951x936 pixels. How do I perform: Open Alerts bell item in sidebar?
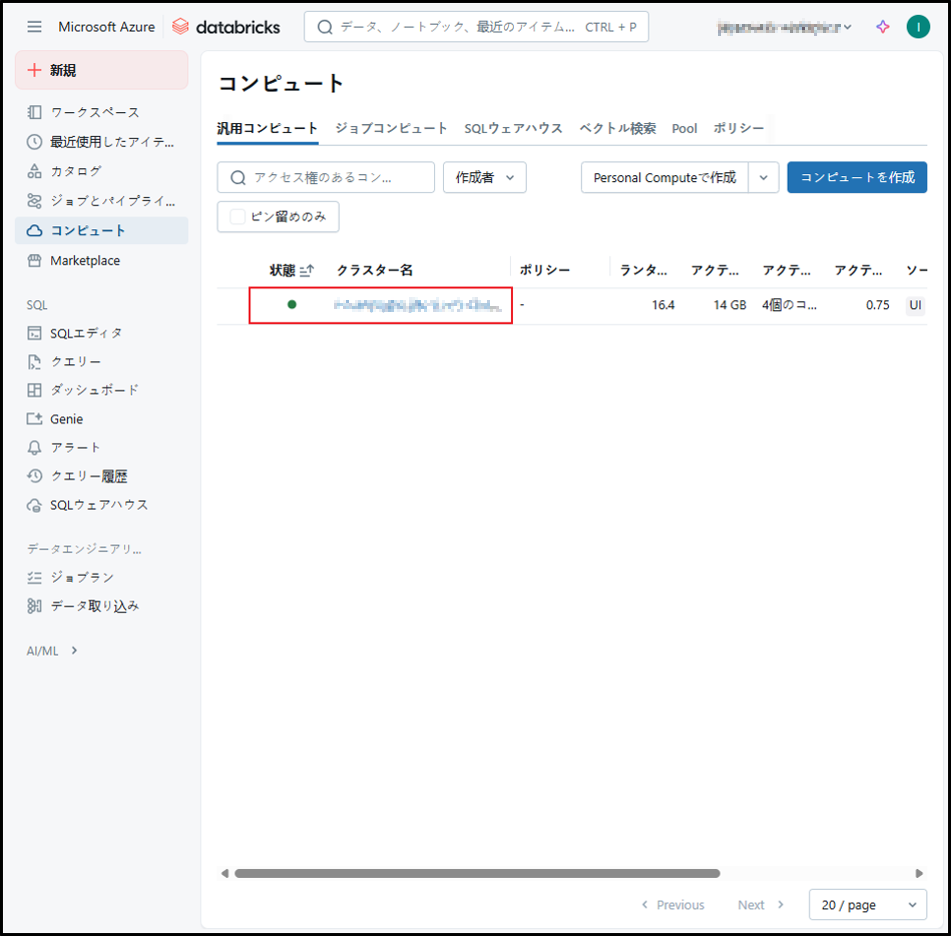point(76,447)
